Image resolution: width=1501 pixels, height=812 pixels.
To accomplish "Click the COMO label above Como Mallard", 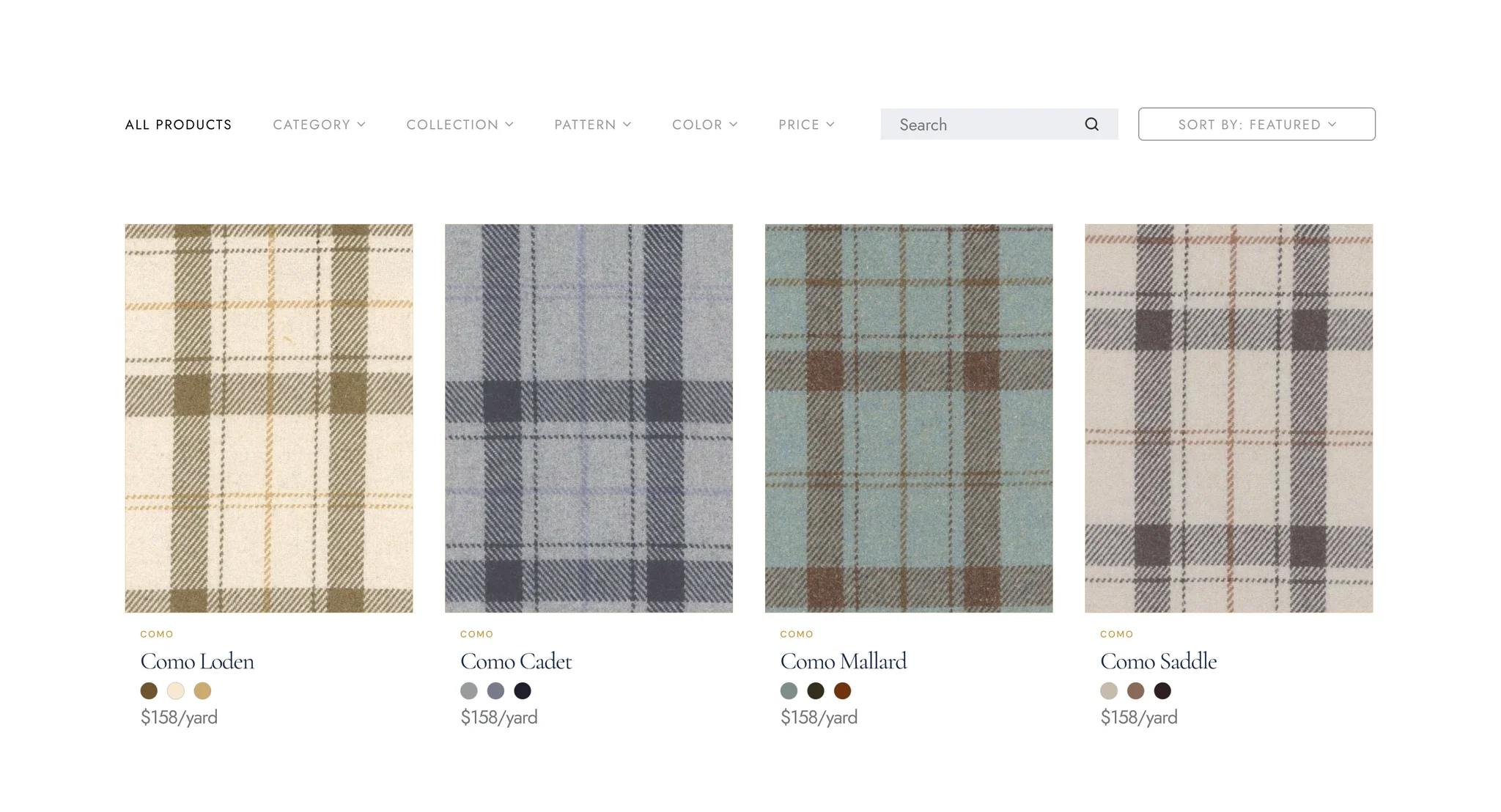I will point(797,634).
